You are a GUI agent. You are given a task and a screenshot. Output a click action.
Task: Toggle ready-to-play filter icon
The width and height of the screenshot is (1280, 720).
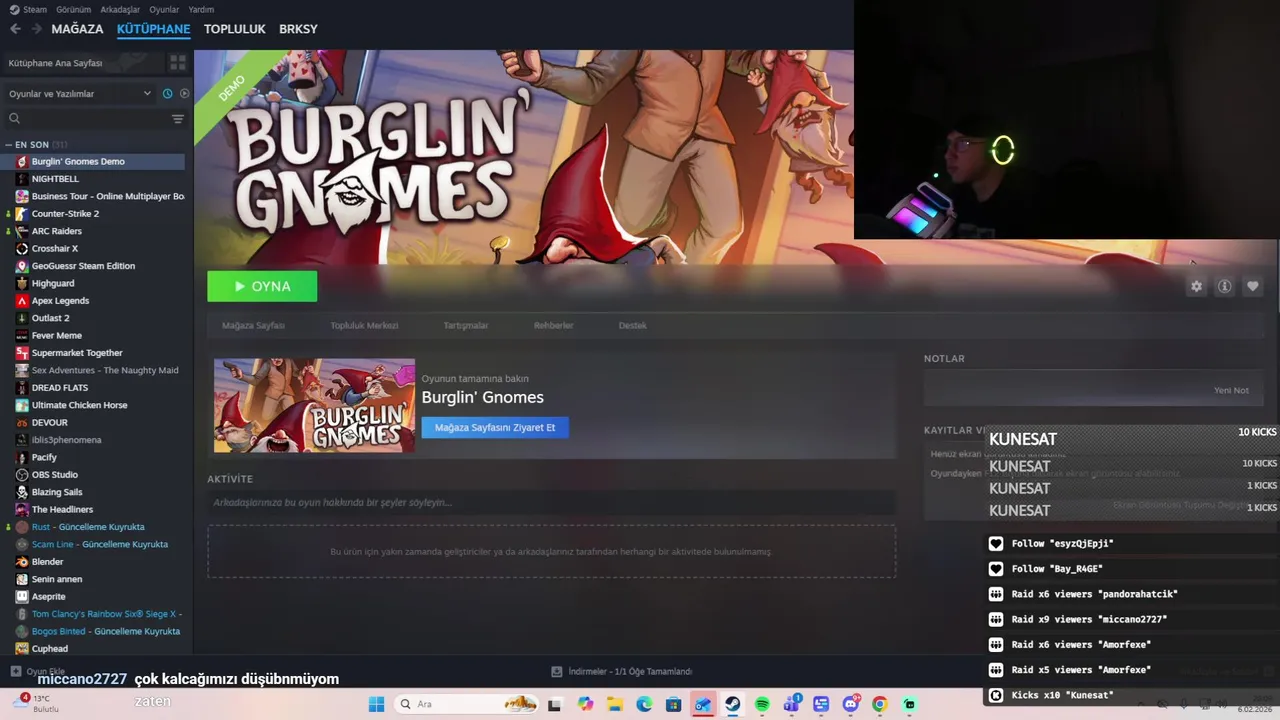coord(184,93)
